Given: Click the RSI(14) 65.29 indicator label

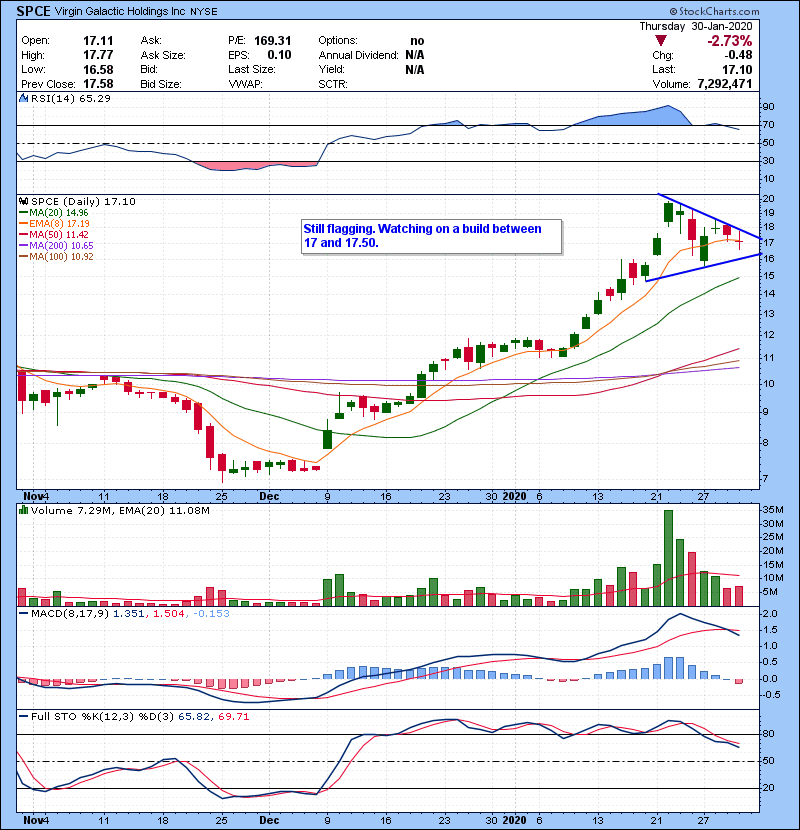Looking at the screenshot, I should tap(71, 98).
